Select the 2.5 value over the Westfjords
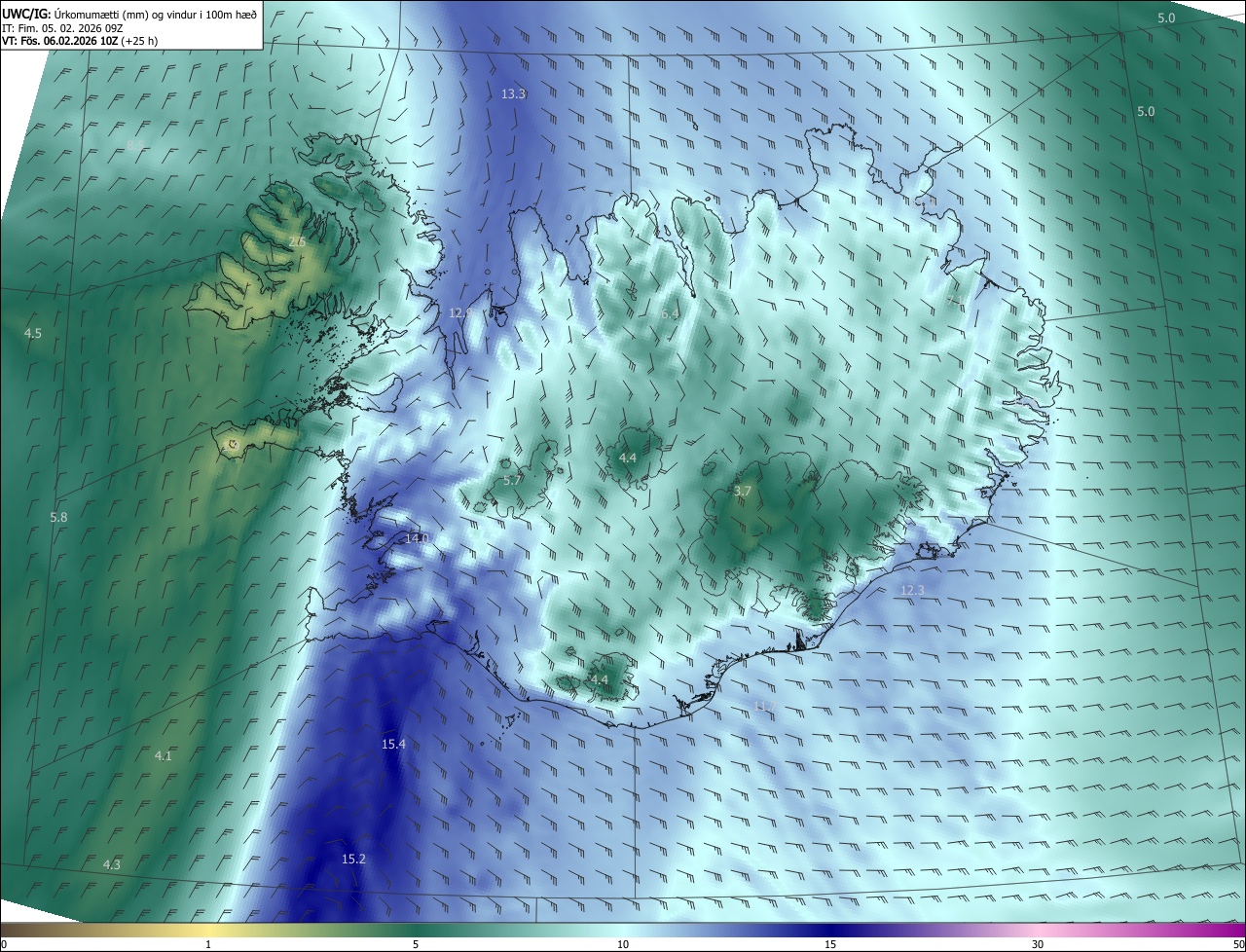Screen dimensions: 1246x952 click(297, 241)
